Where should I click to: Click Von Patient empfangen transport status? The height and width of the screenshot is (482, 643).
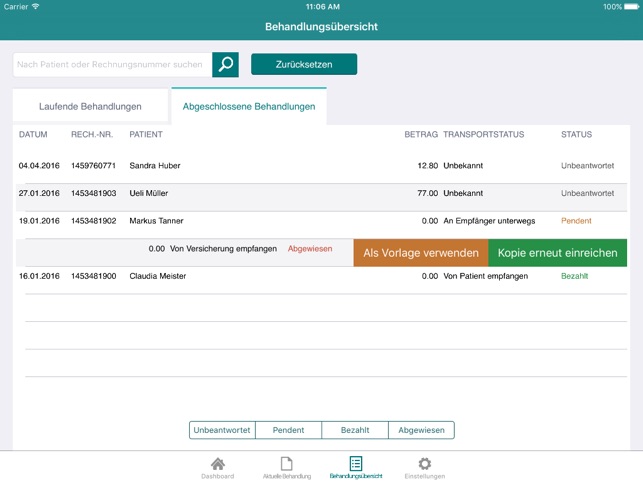[x=486, y=276]
